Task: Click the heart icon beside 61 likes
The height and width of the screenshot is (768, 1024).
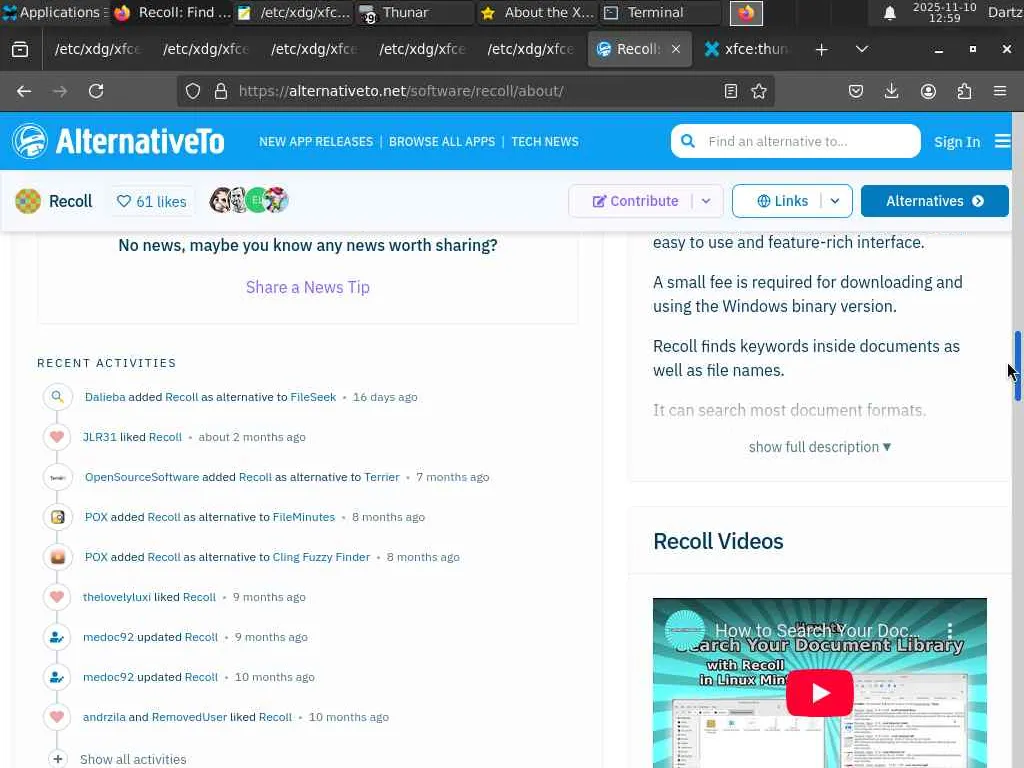Action: [123, 201]
